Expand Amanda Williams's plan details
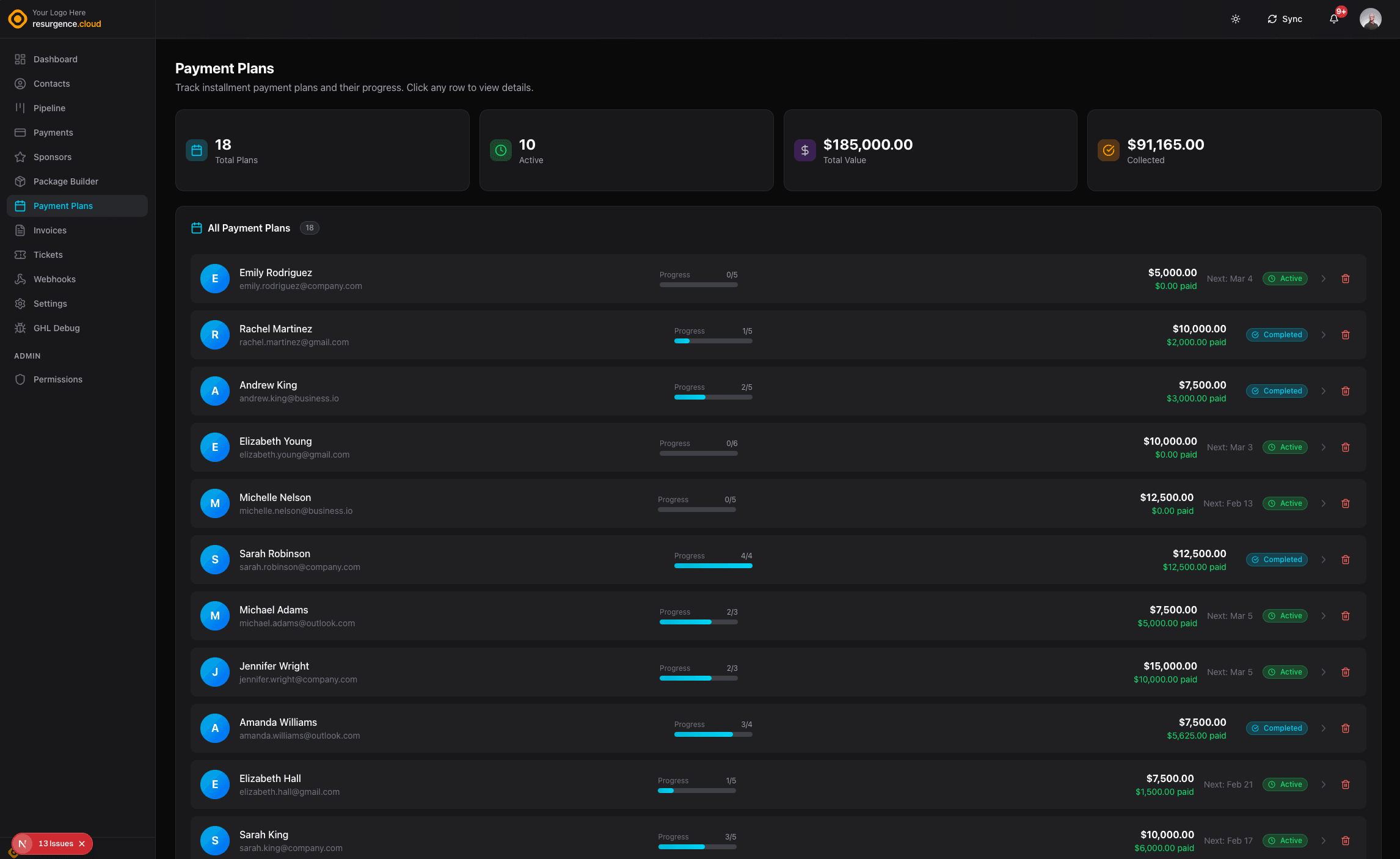1400x859 pixels. pos(1324,728)
